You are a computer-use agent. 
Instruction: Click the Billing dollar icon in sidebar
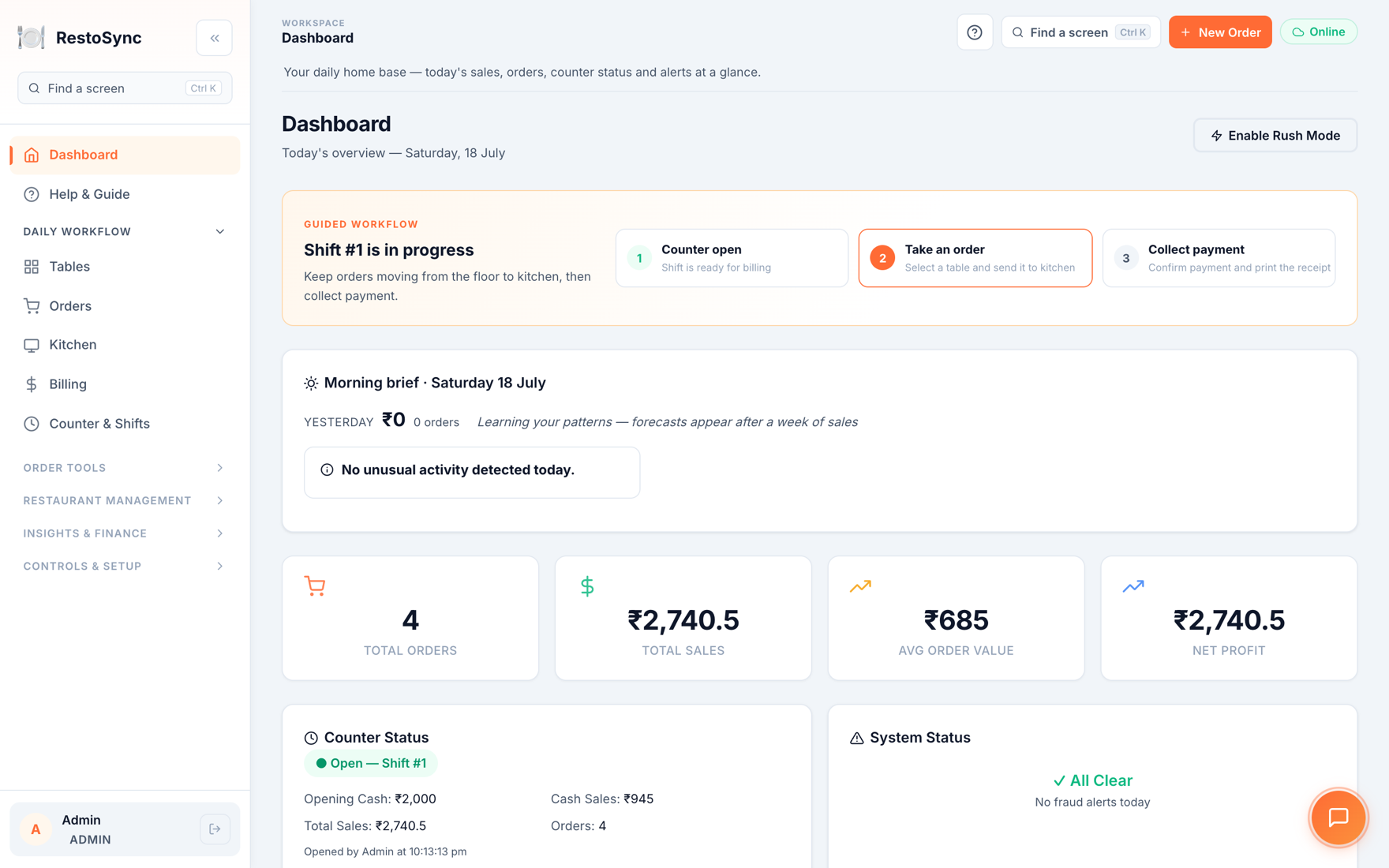[x=32, y=384]
